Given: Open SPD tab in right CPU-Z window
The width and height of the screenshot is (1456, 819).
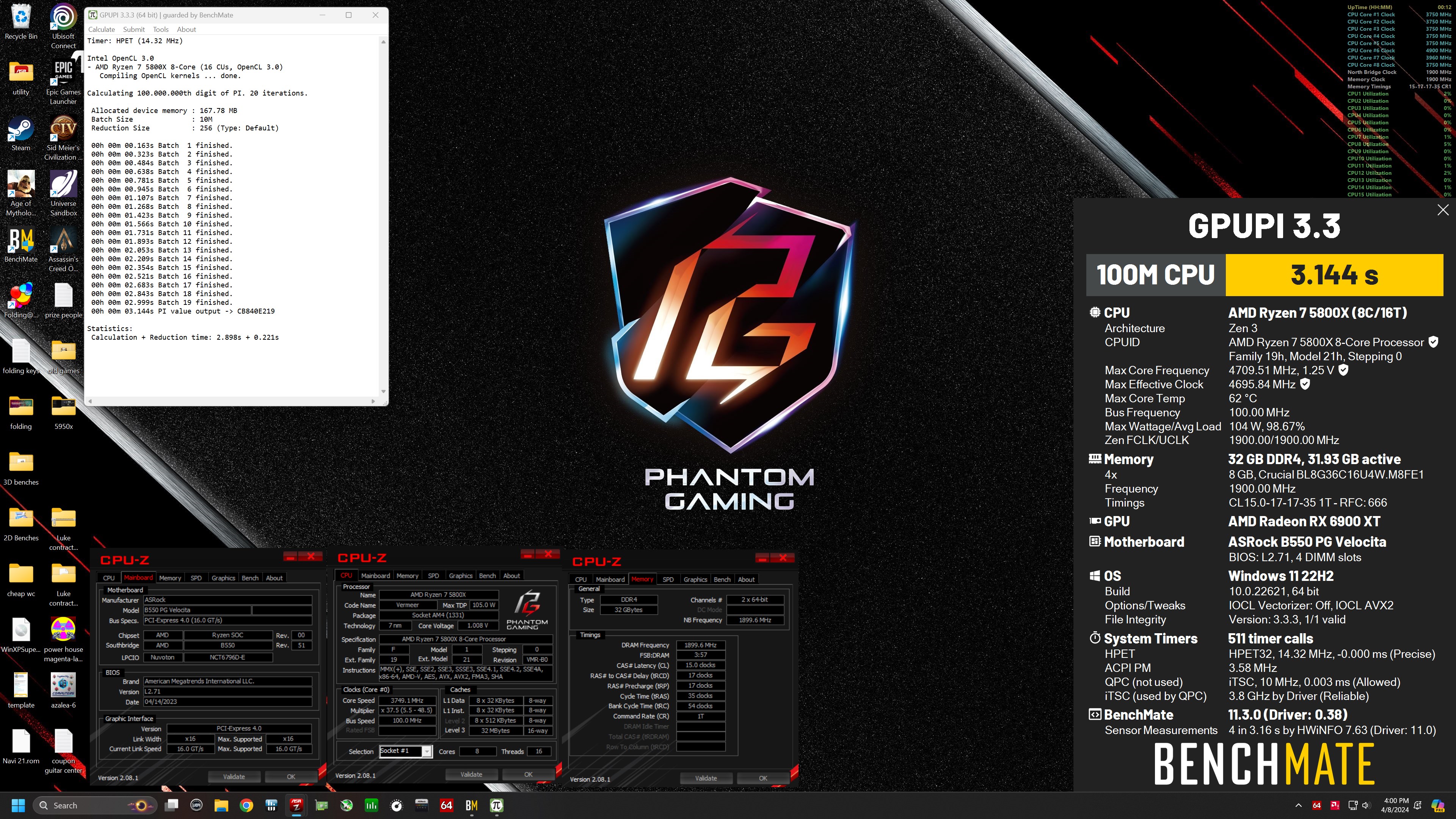Looking at the screenshot, I should click(667, 579).
